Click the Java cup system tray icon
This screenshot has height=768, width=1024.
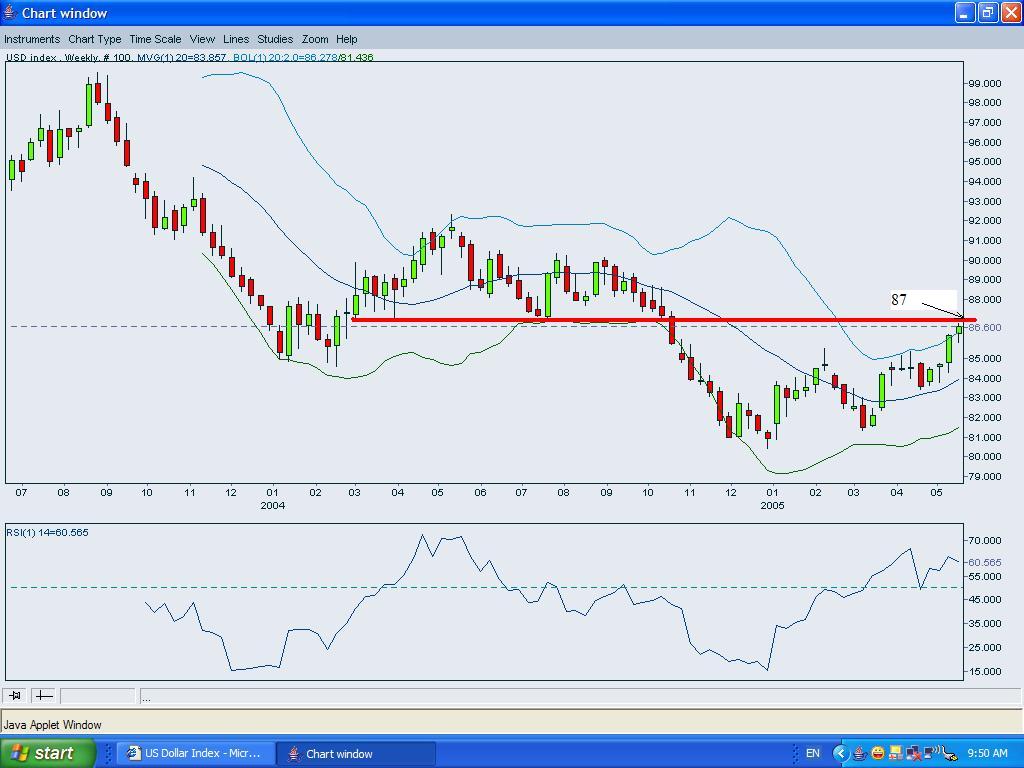[859, 754]
